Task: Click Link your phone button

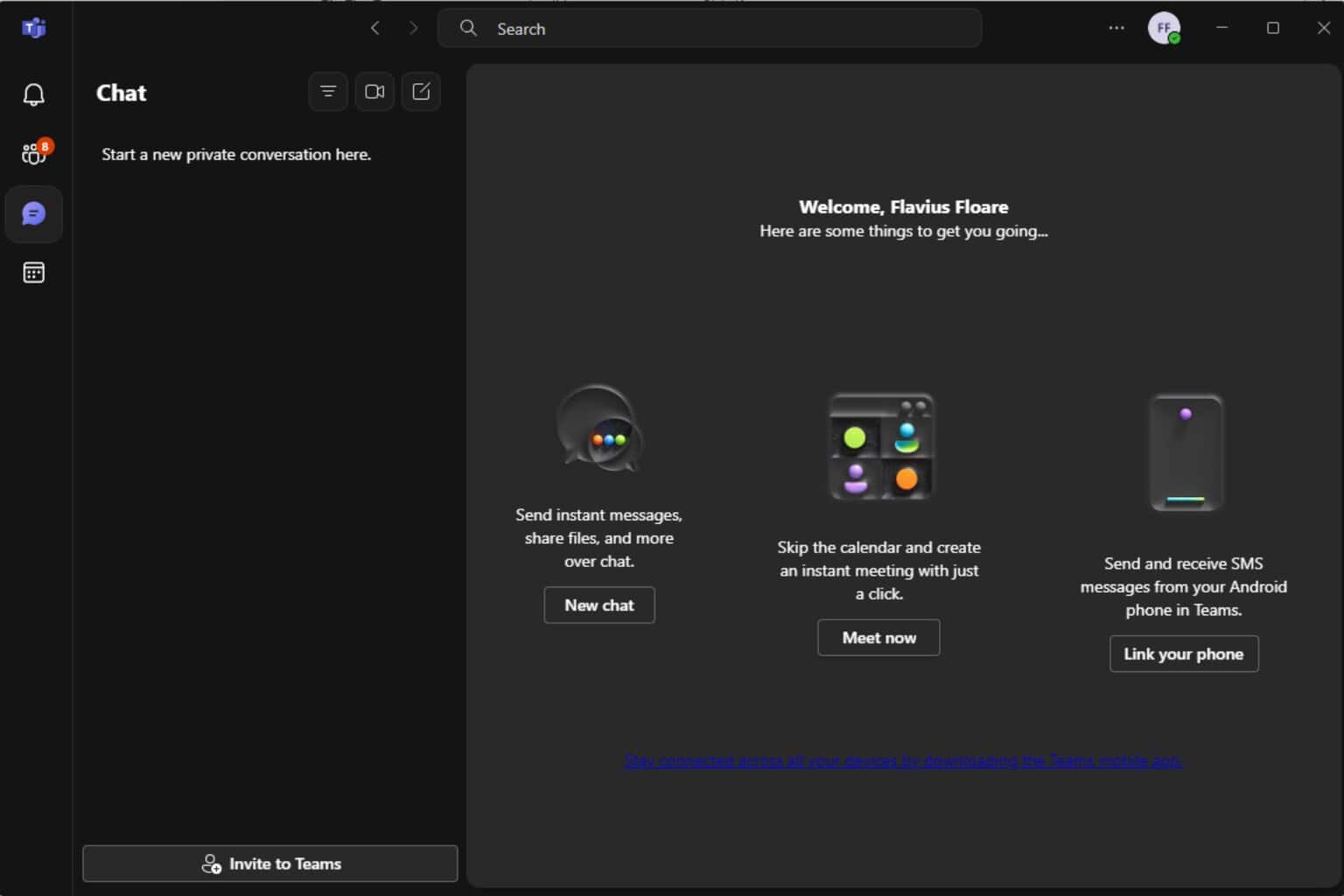Action: (x=1184, y=654)
